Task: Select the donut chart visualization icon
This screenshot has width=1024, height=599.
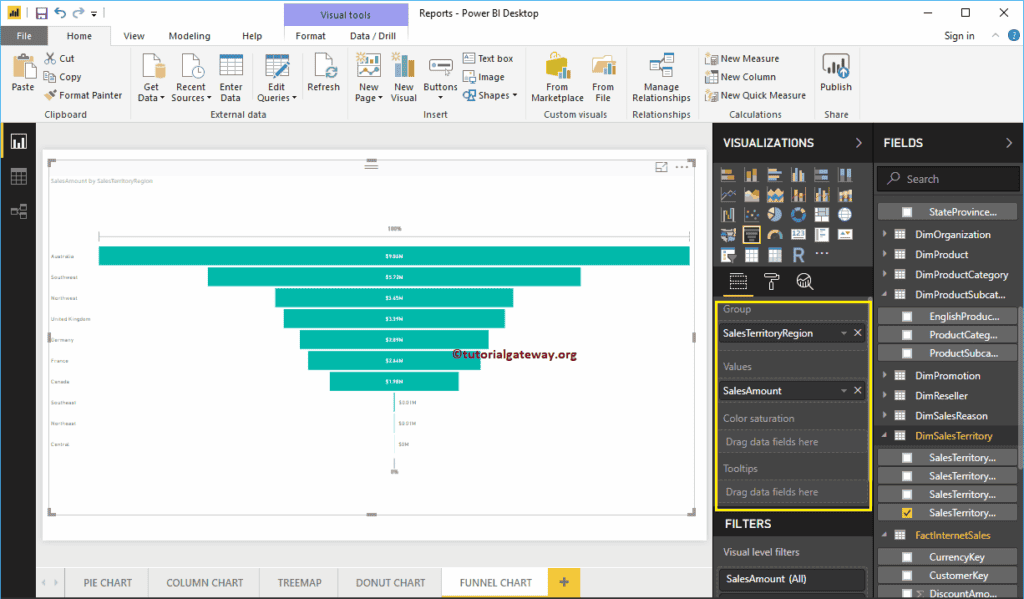Action: (798, 214)
